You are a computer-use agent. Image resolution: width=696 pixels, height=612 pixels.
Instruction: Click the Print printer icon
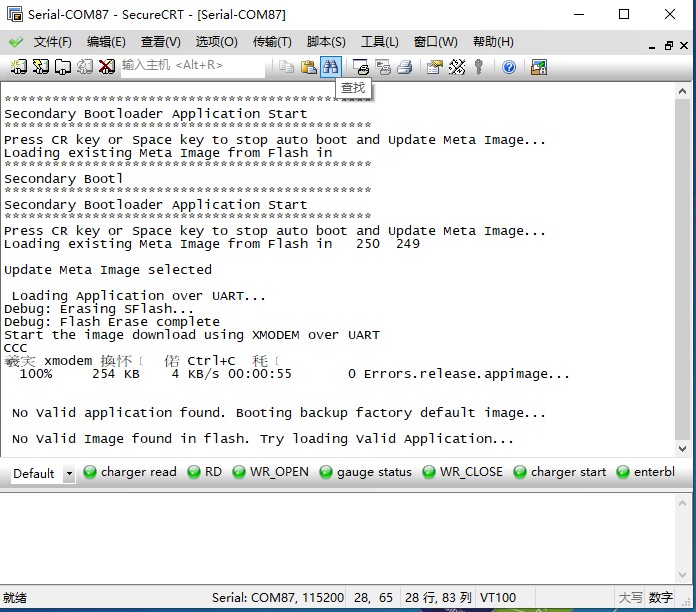click(404, 67)
